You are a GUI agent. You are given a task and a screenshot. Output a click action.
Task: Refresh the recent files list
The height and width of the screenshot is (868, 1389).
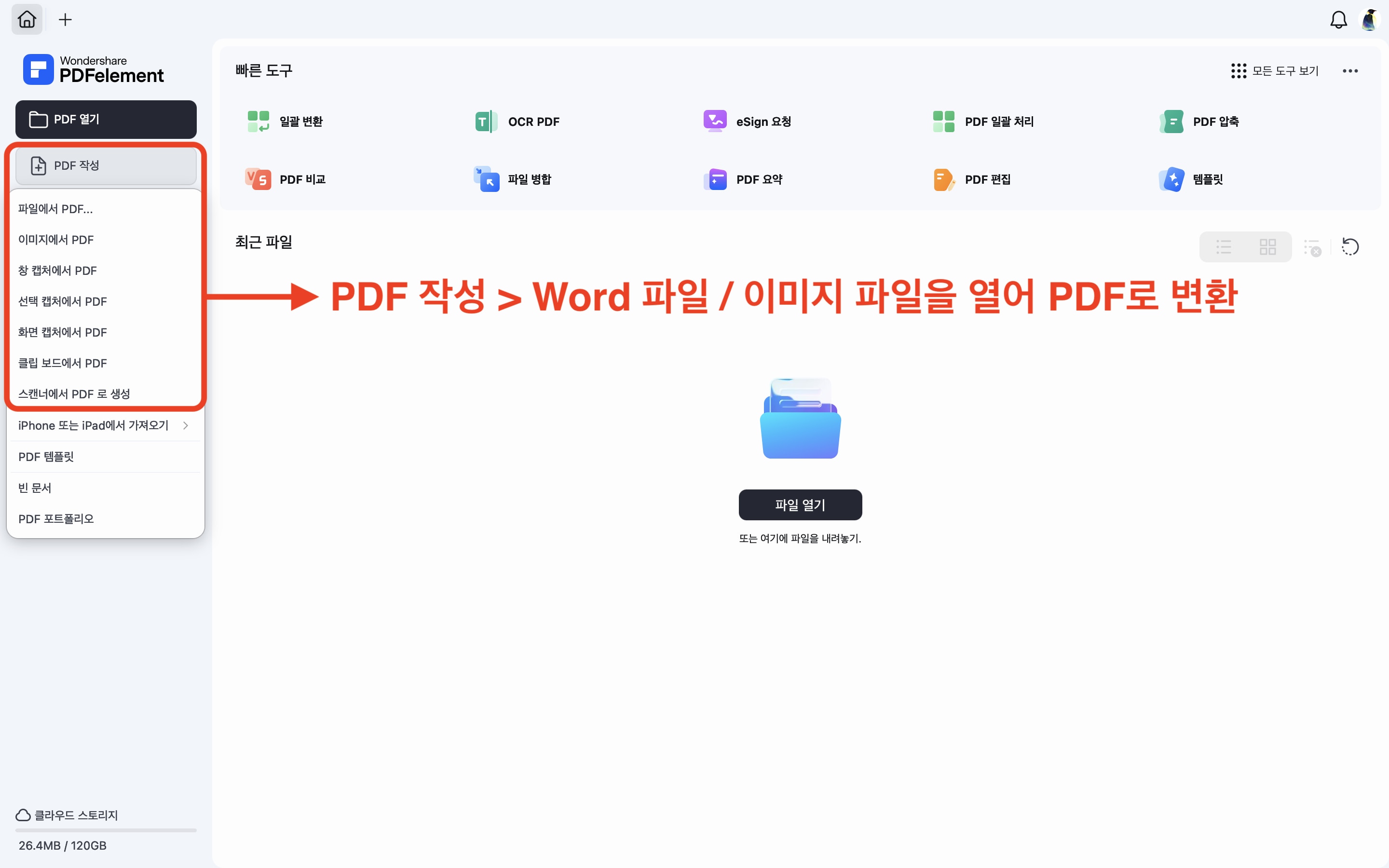point(1350,247)
